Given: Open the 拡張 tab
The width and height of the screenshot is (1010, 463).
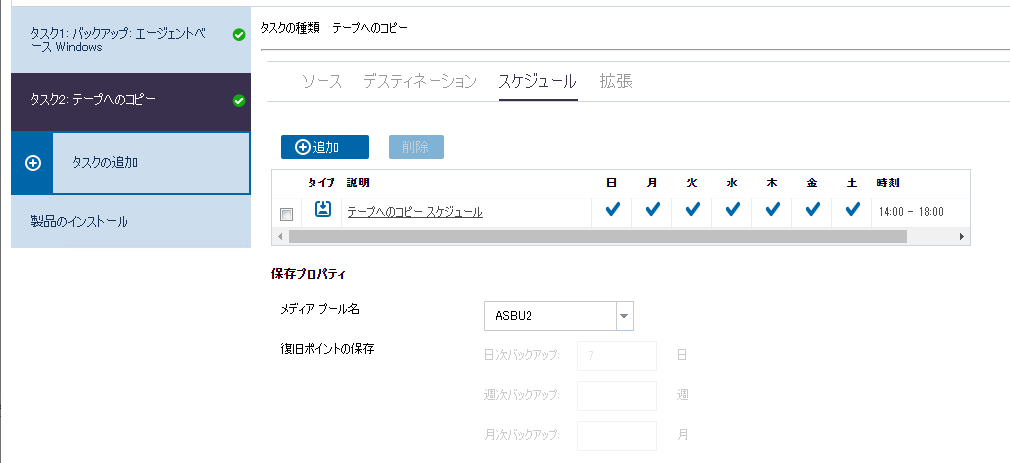Looking at the screenshot, I should point(616,82).
